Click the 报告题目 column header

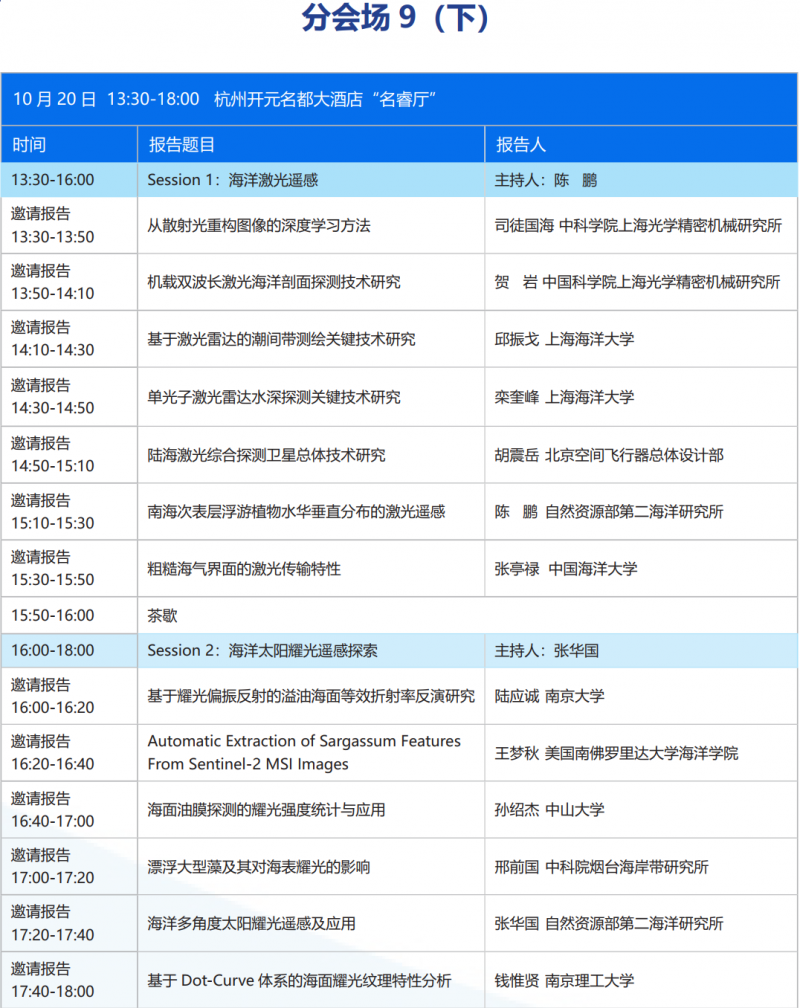(x=182, y=145)
